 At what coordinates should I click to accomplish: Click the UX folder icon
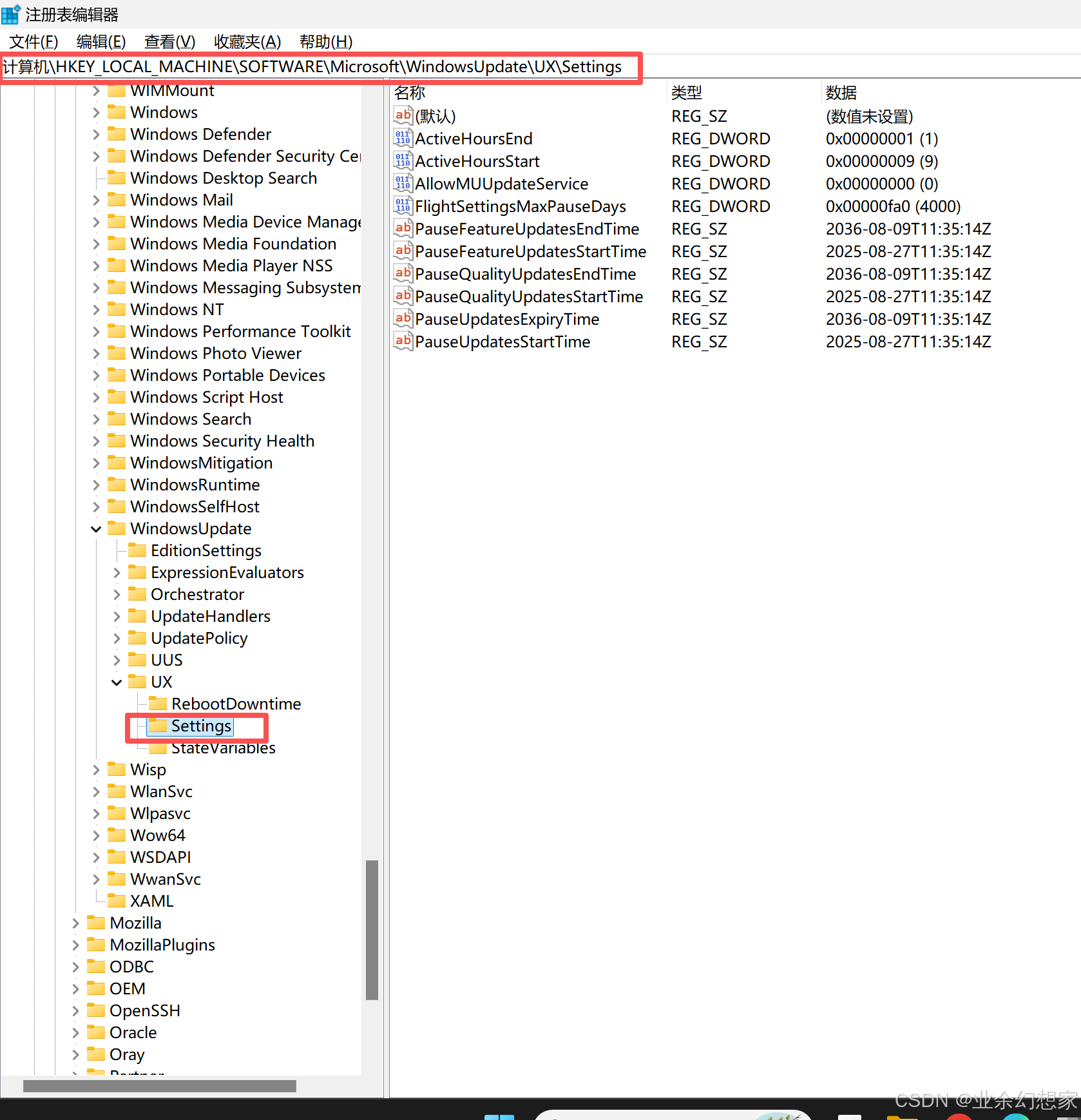137,682
